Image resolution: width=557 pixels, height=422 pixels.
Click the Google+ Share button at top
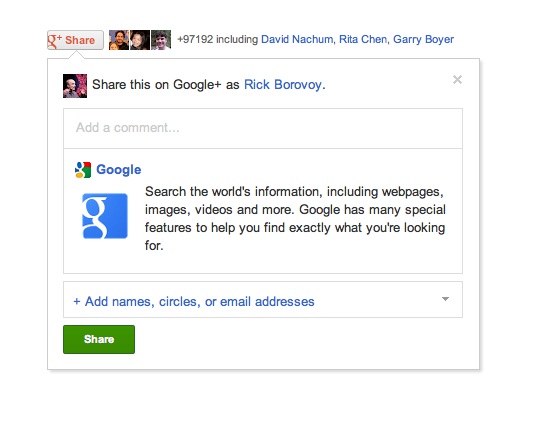[x=75, y=40]
